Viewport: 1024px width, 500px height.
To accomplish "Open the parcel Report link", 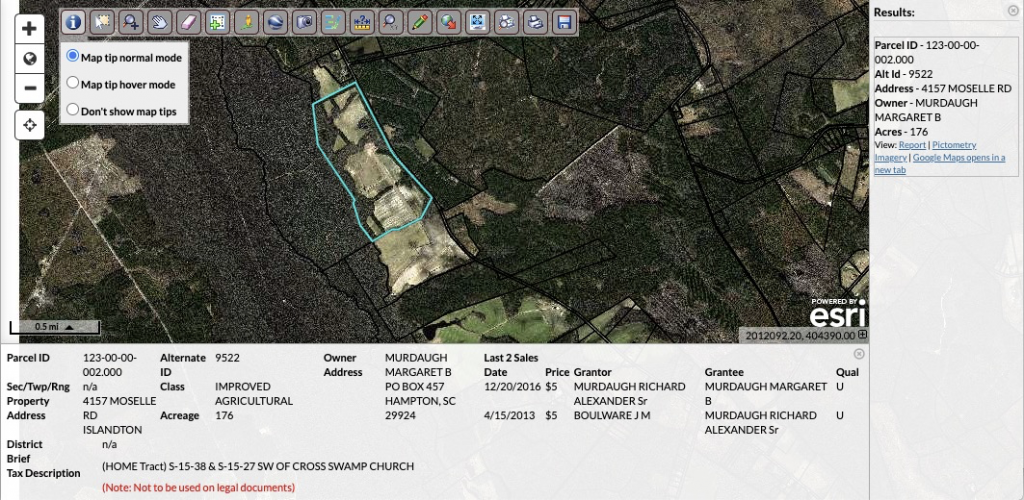I will pos(912,145).
